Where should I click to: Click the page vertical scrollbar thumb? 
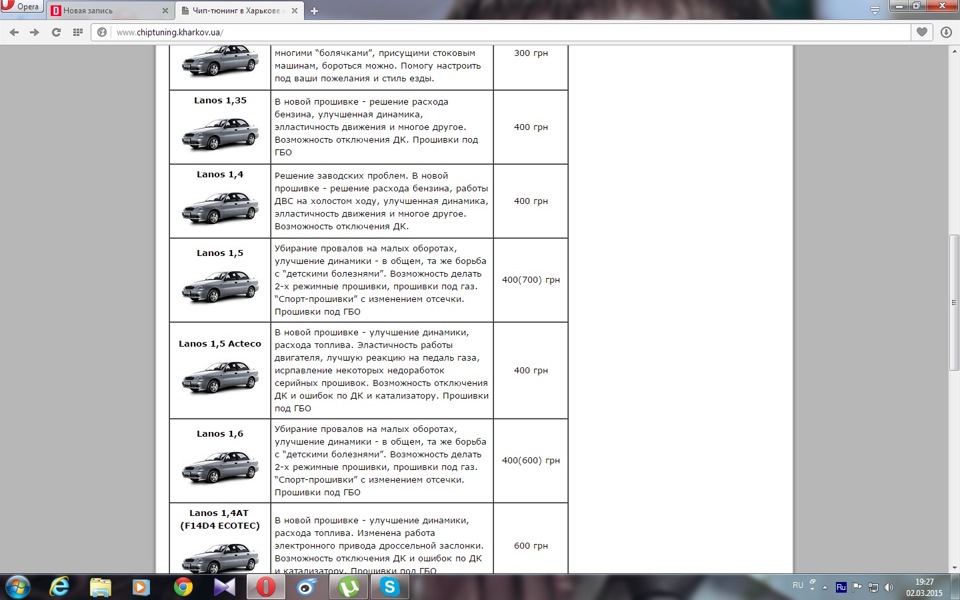953,302
